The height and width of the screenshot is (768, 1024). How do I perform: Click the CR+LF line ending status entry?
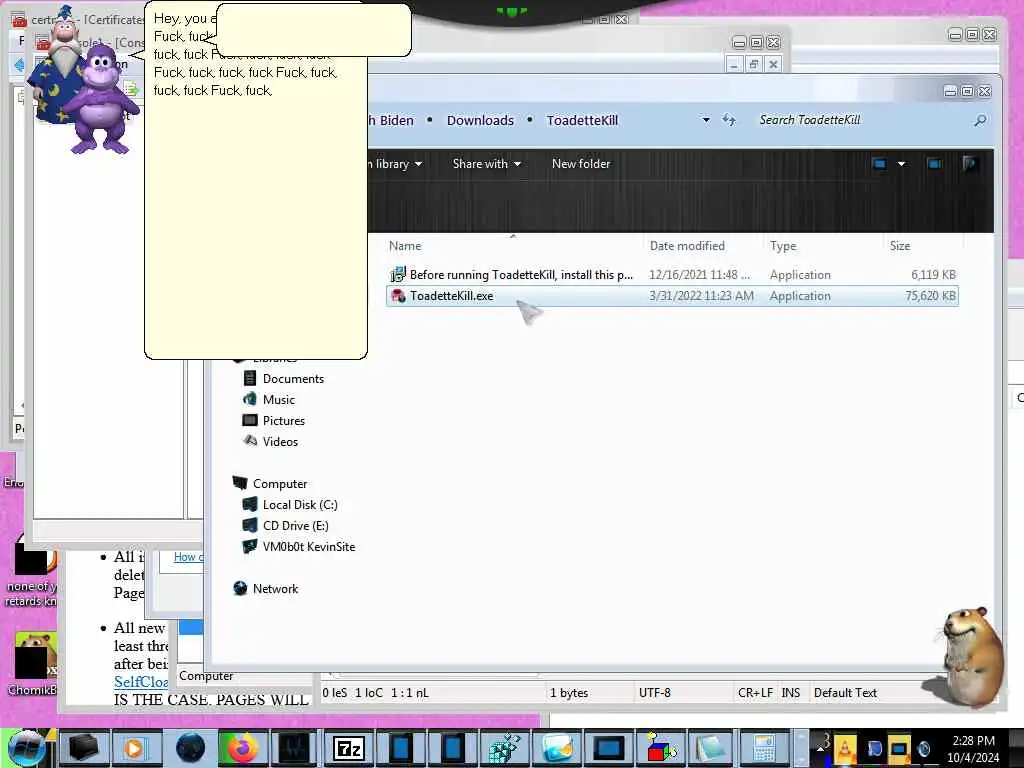click(x=755, y=693)
